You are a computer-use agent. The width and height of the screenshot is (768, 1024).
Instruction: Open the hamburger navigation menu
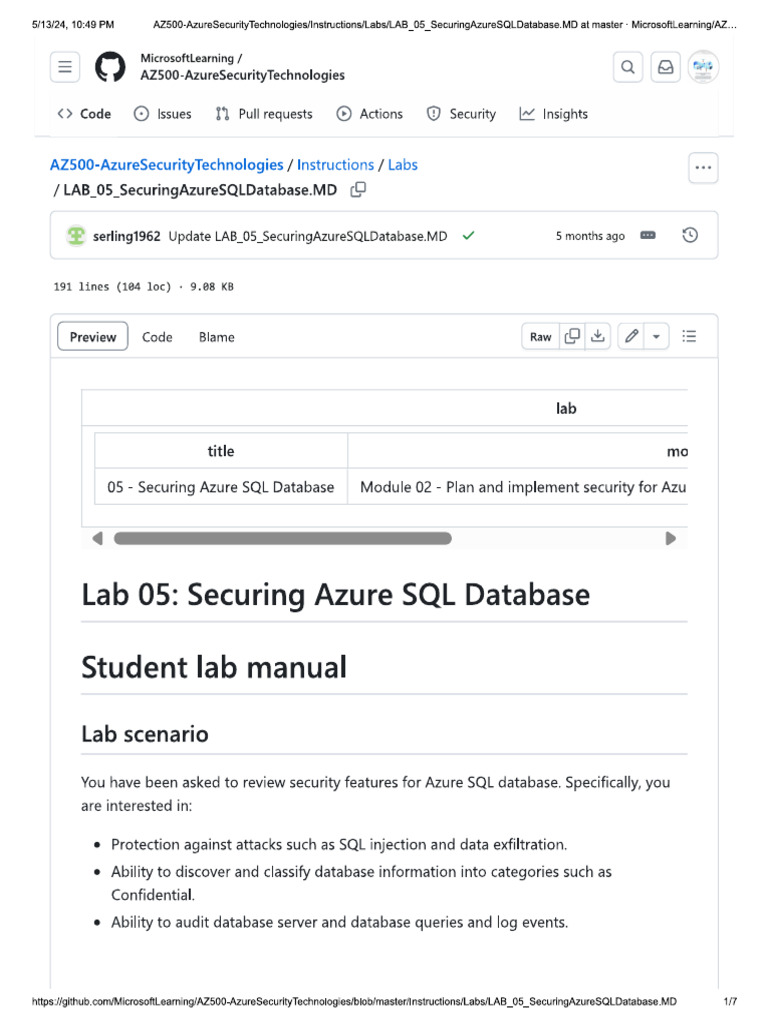pyautogui.click(x=65, y=67)
